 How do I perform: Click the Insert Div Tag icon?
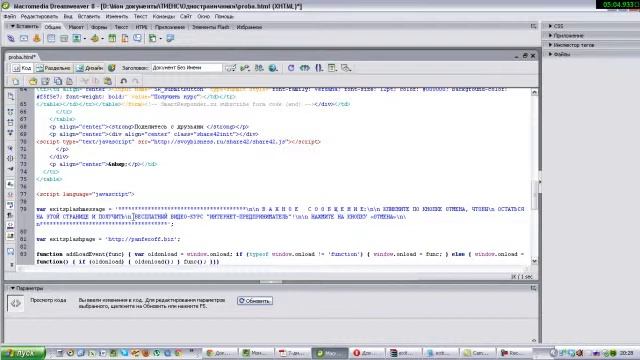[x=64, y=38]
